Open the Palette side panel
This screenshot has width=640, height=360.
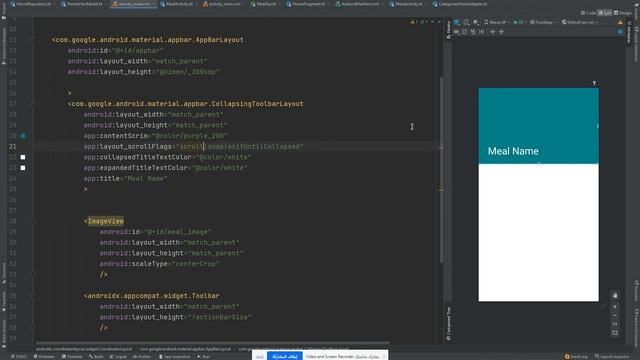448,29
